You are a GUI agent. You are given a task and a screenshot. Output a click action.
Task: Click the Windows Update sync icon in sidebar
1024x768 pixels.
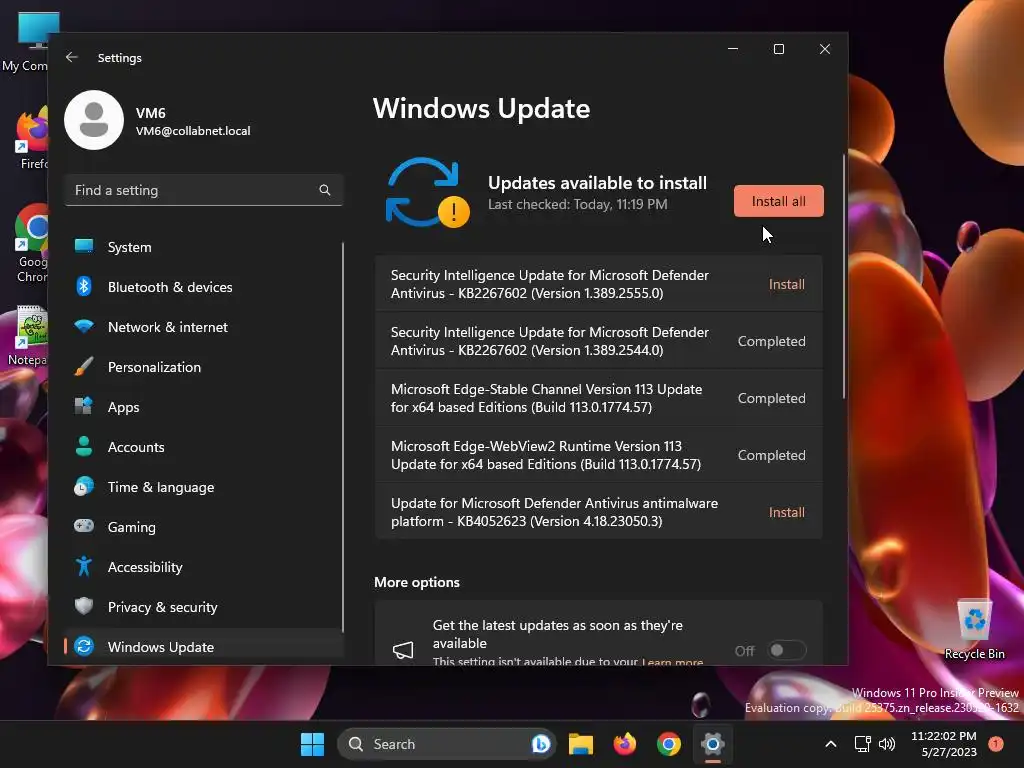(x=84, y=647)
